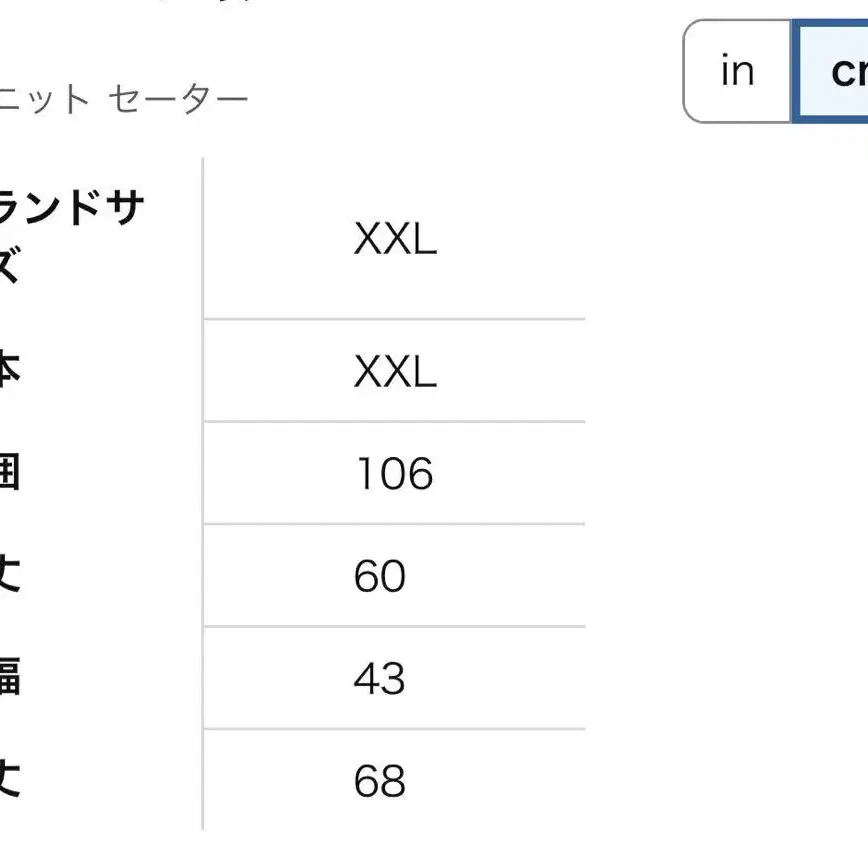
Task: Click the ニット word in the heading
Action: 44,99
